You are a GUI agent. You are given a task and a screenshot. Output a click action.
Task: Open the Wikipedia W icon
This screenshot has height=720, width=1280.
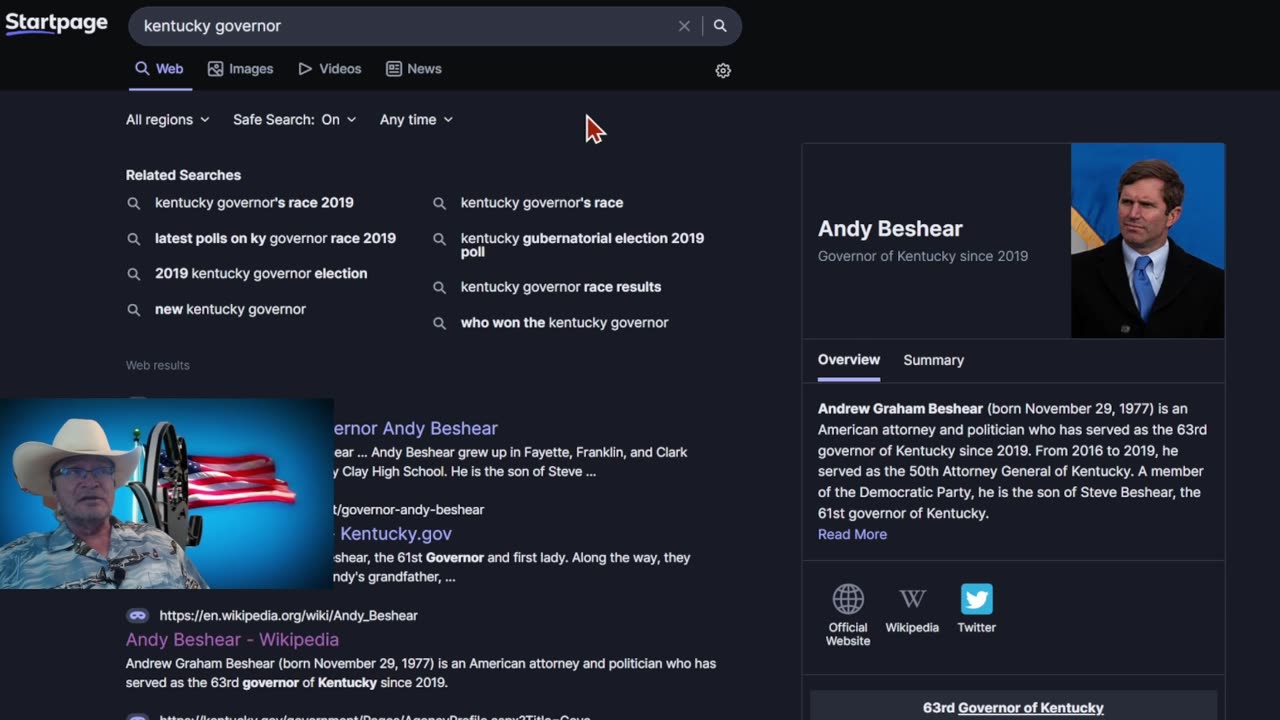point(912,599)
